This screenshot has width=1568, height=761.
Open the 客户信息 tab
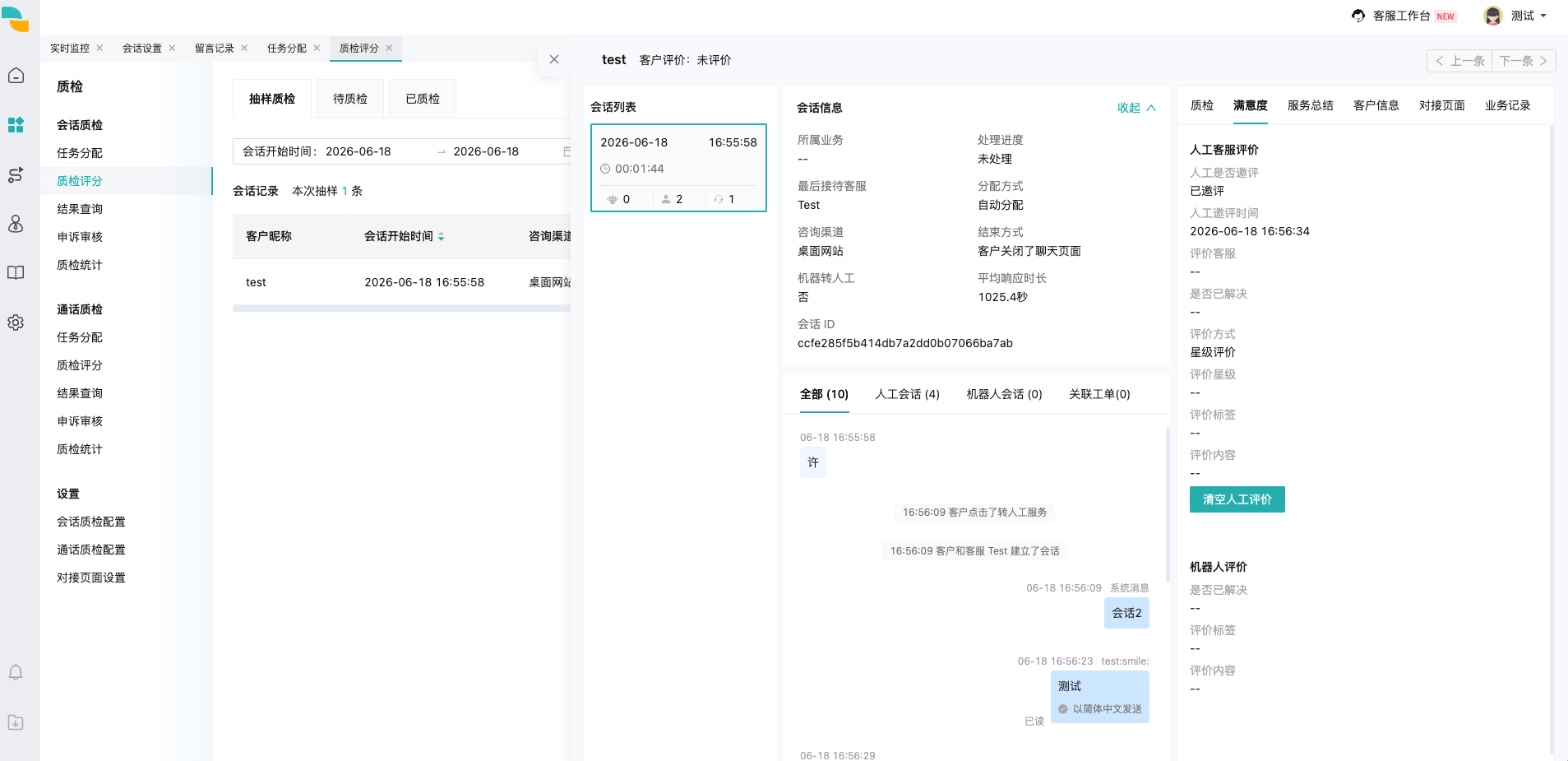pyautogui.click(x=1376, y=105)
